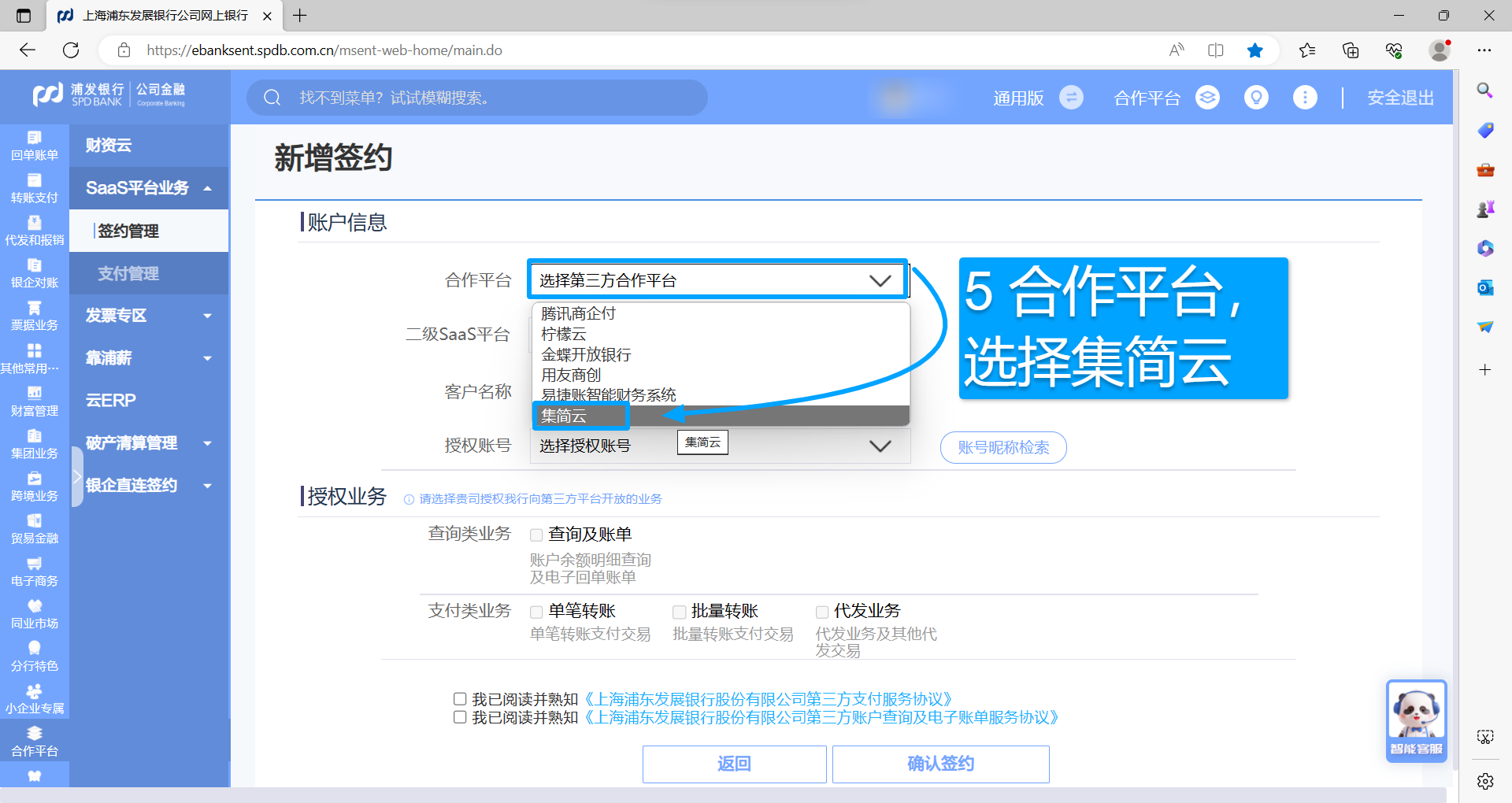
Task: Select 易捷账智能财务系统 from the list
Action: click(x=721, y=395)
